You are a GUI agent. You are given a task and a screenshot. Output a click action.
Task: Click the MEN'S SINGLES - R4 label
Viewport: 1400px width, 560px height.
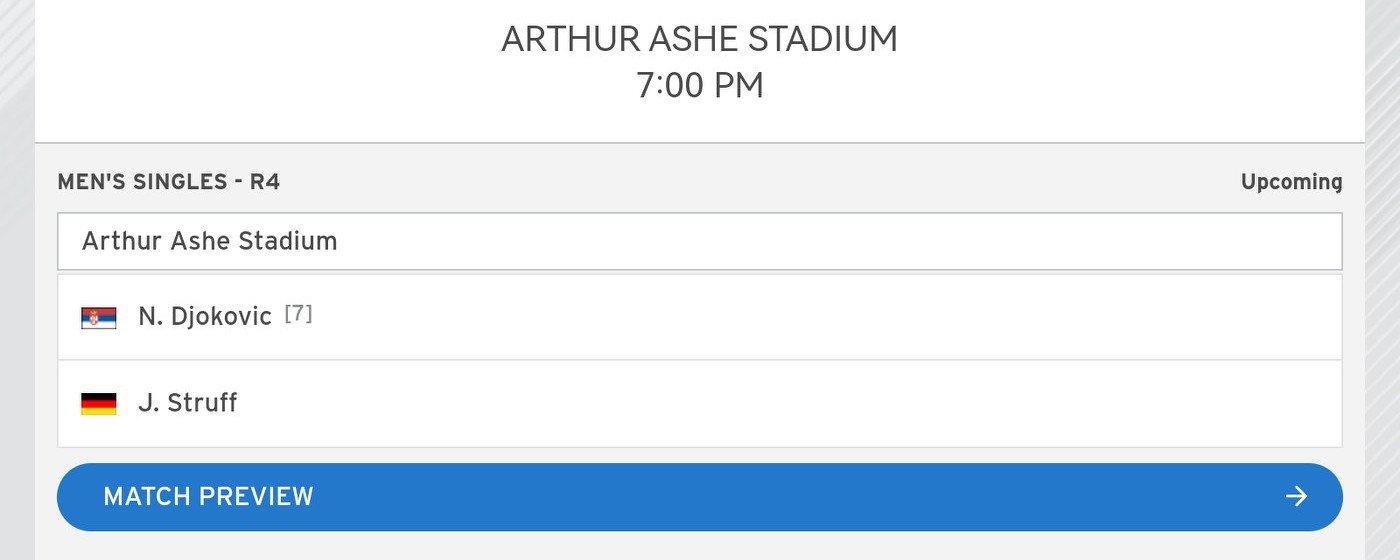point(169,182)
